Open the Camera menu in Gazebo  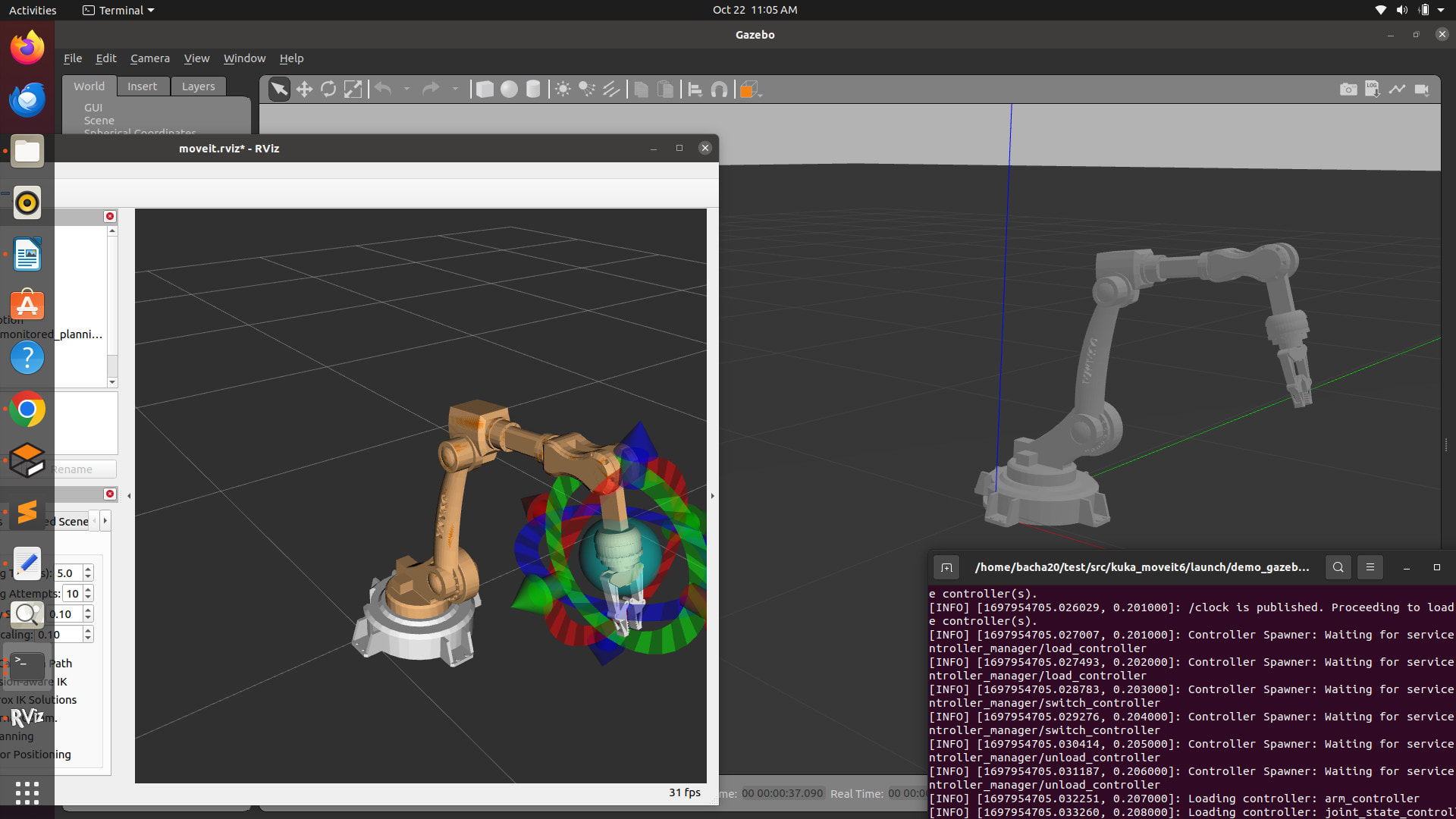150,58
